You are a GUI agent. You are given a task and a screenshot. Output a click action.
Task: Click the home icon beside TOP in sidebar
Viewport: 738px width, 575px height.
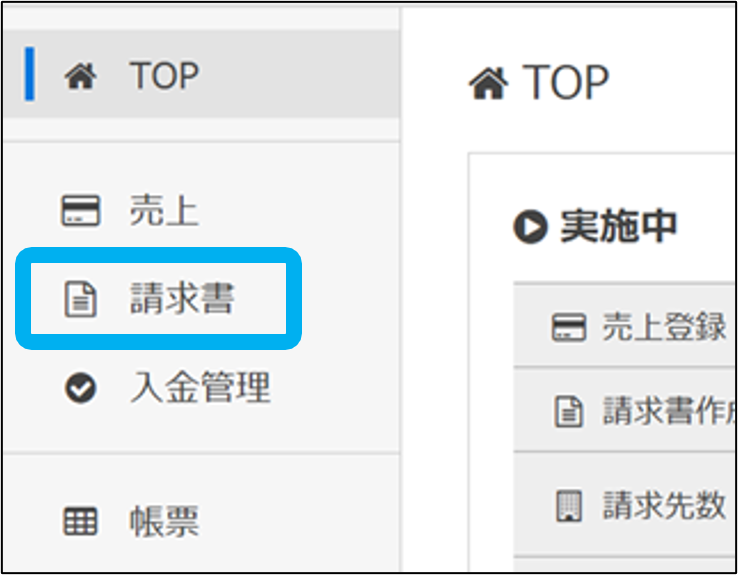pos(79,77)
